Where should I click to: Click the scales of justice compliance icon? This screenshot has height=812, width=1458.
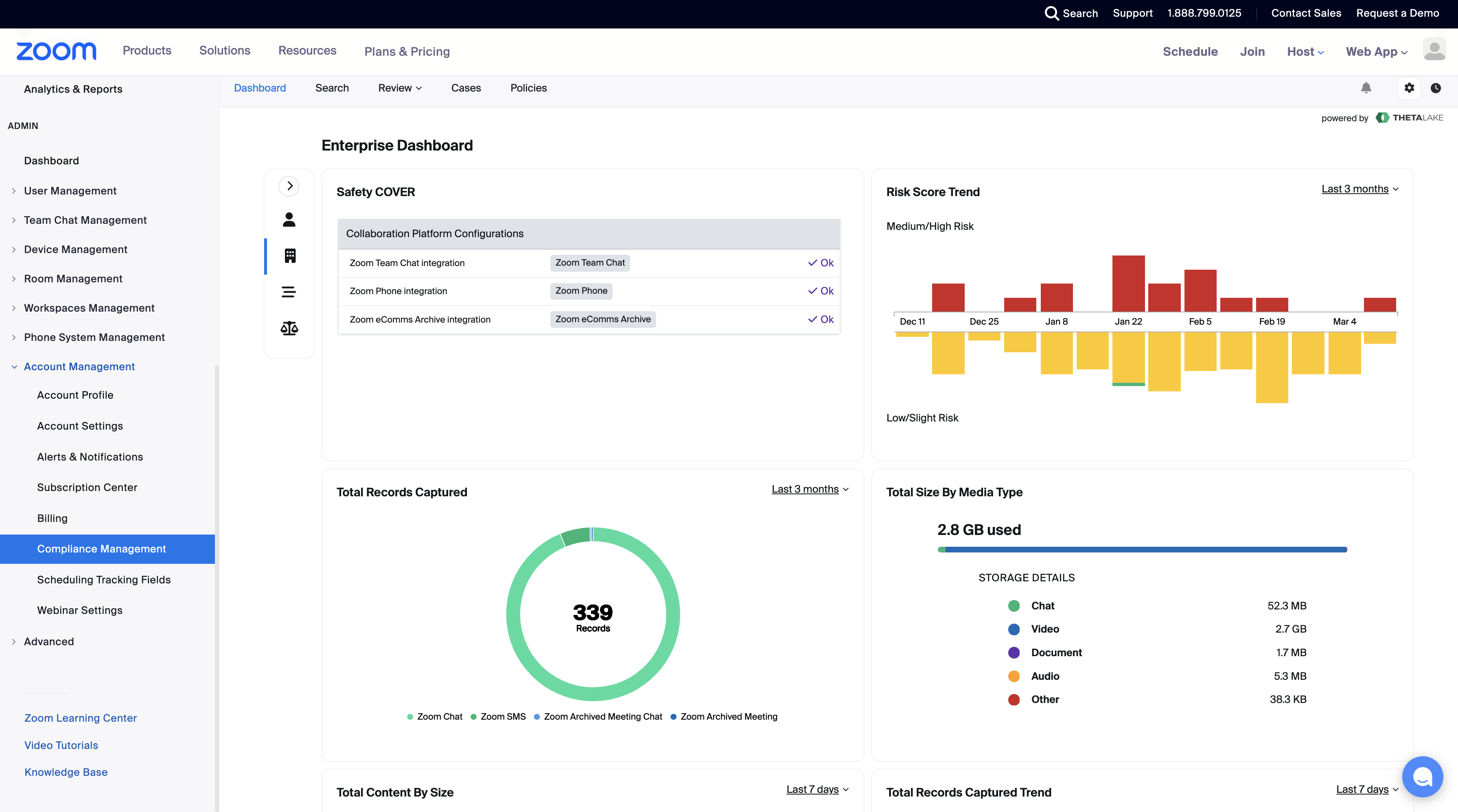(x=289, y=327)
